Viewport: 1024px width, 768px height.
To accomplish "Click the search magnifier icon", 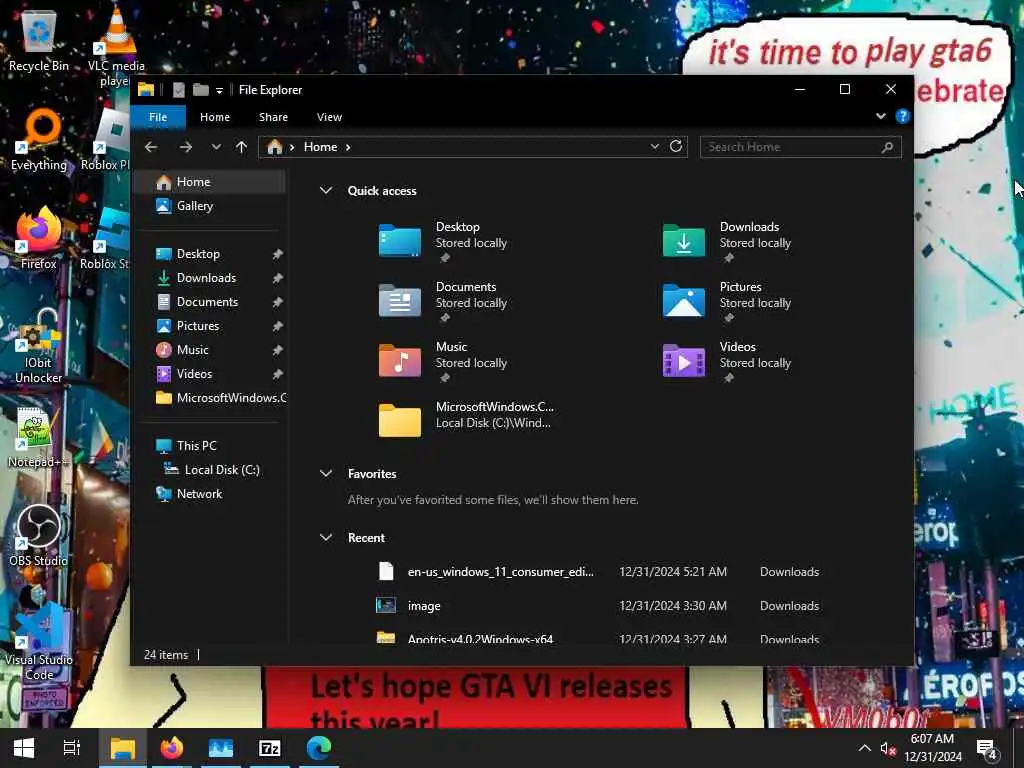I will point(887,147).
